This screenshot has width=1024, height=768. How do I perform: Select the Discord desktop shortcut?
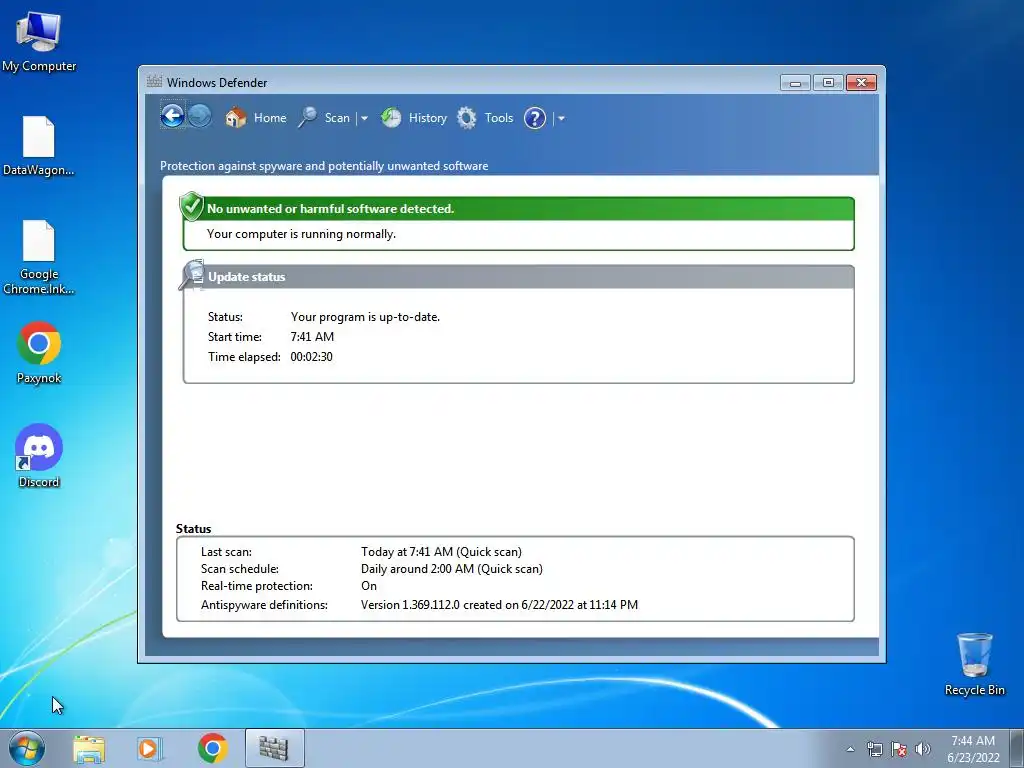pyautogui.click(x=39, y=456)
